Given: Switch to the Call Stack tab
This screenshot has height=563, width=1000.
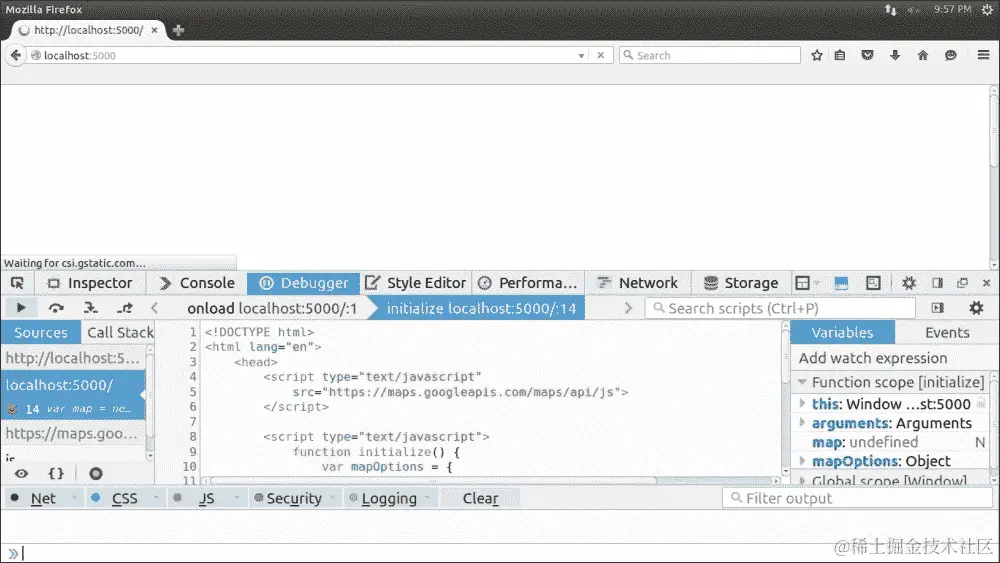Looking at the screenshot, I should pos(119,332).
